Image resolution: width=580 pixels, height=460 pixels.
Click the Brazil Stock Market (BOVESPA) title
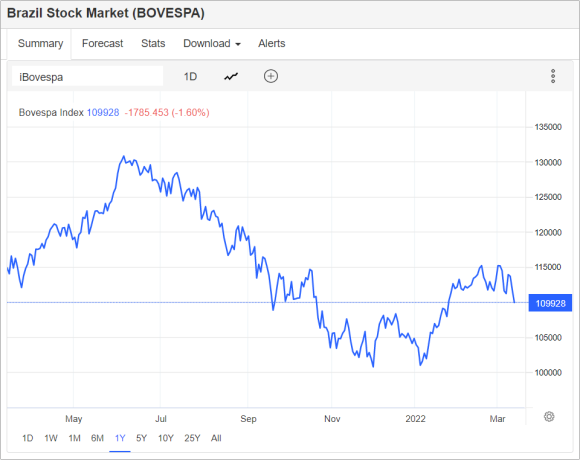(106, 13)
